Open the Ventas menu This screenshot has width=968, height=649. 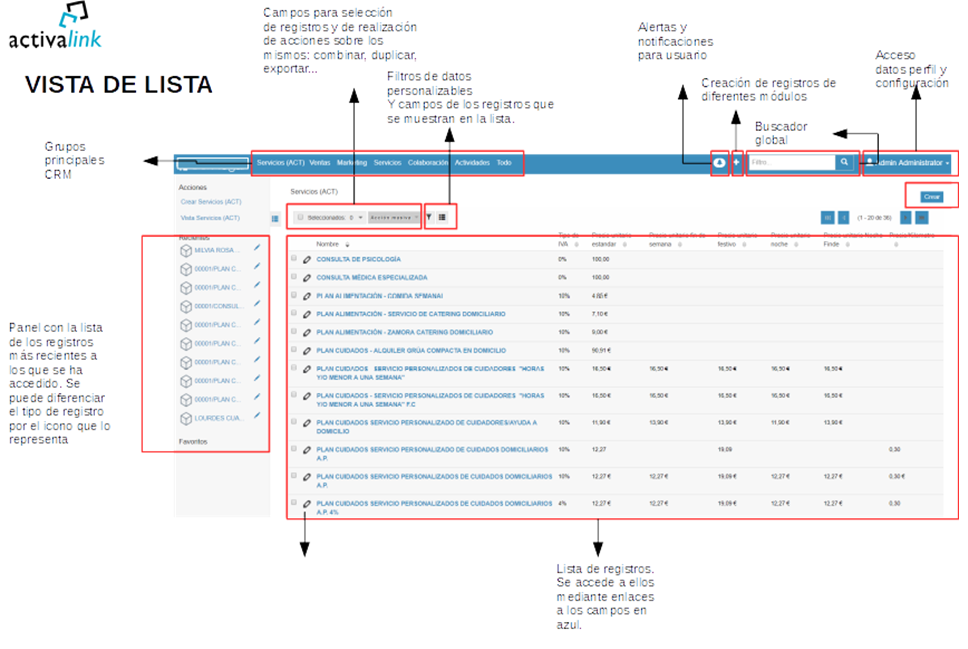tap(320, 163)
